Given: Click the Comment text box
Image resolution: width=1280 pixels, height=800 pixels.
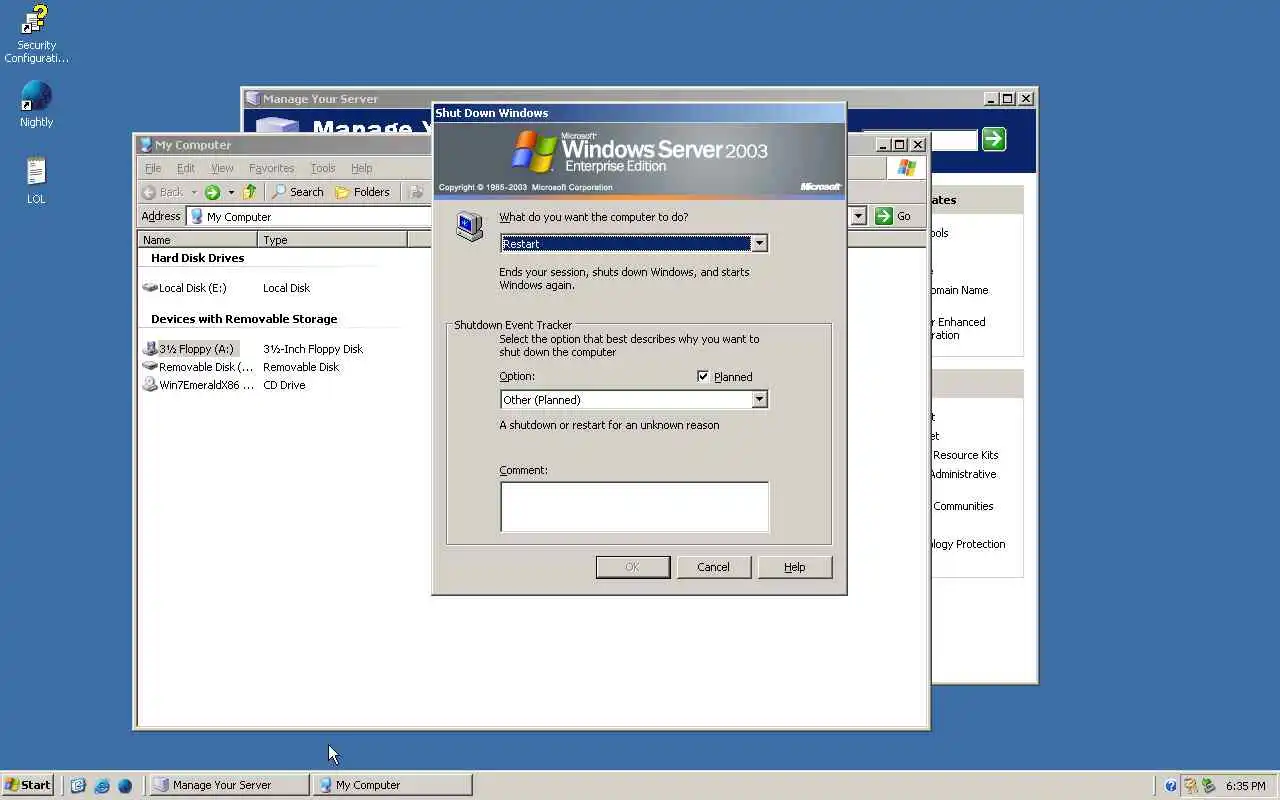Looking at the screenshot, I should pyautogui.click(x=634, y=507).
